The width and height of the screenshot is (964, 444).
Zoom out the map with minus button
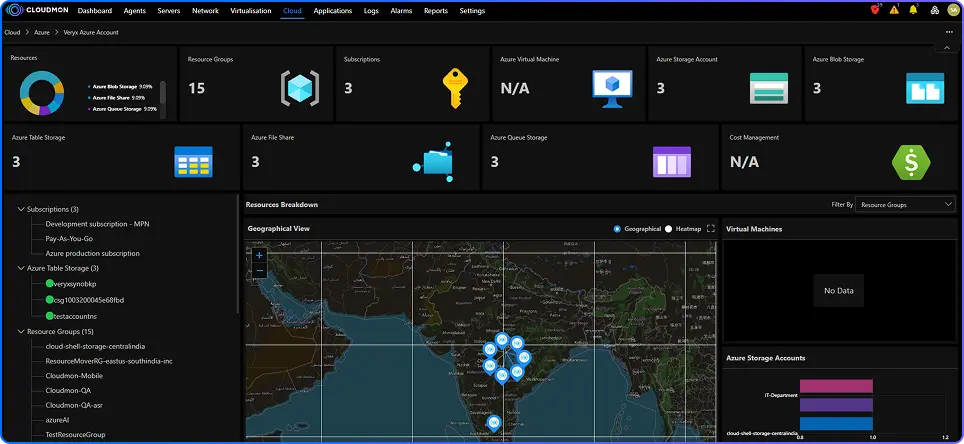tap(259, 271)
